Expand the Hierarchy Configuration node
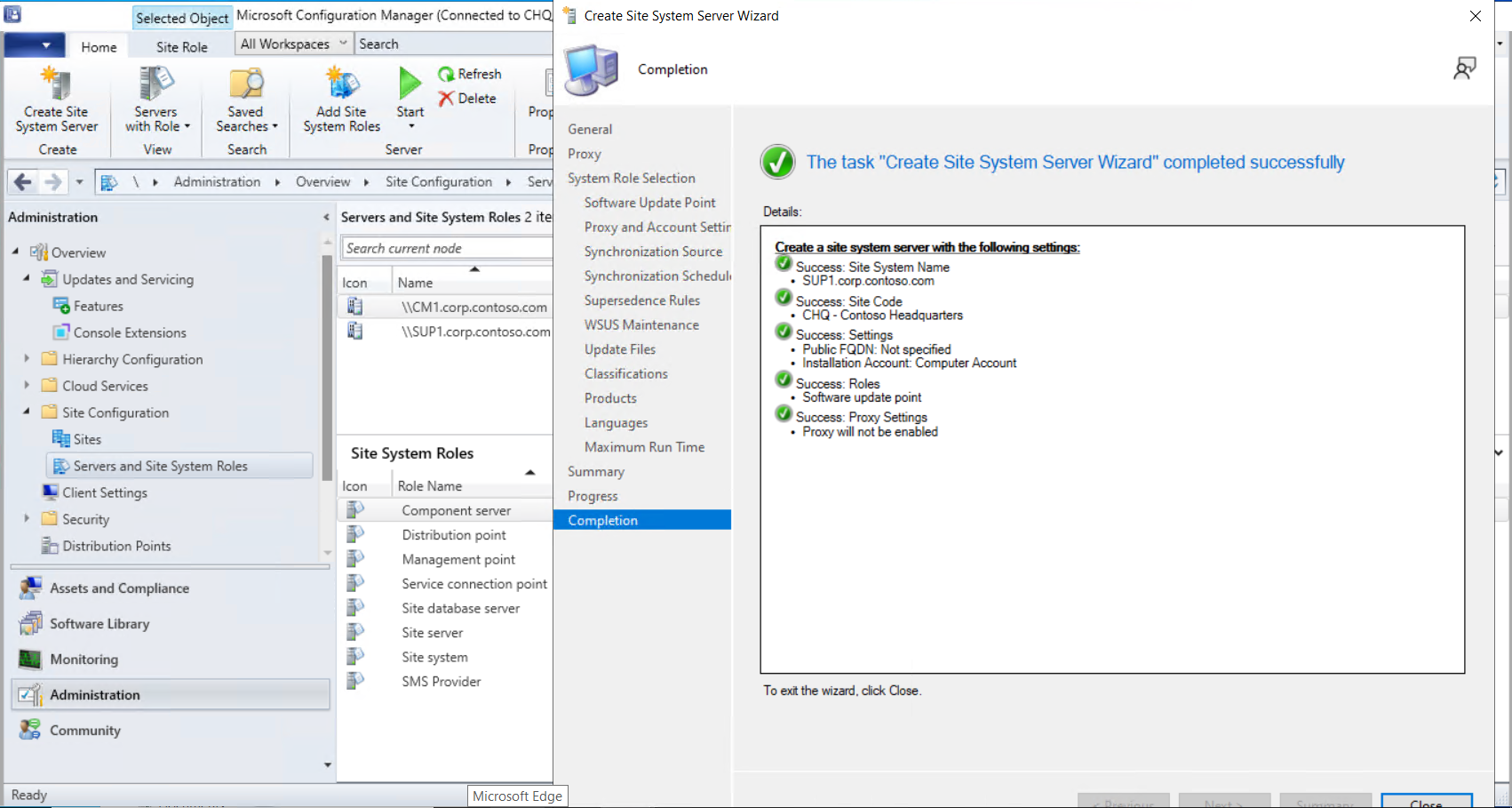 (27, 358)
